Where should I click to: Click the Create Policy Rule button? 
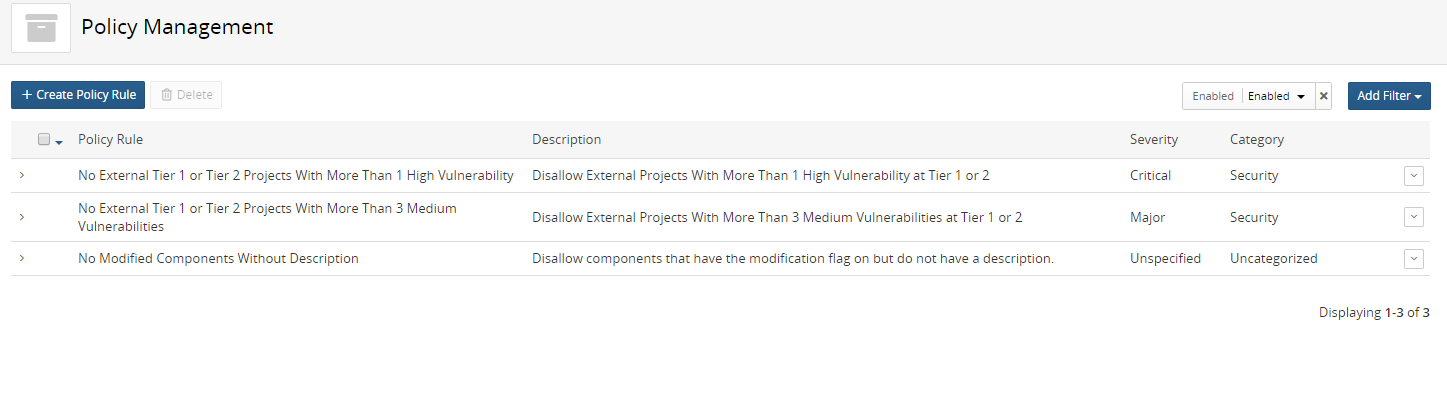point(78,95)
